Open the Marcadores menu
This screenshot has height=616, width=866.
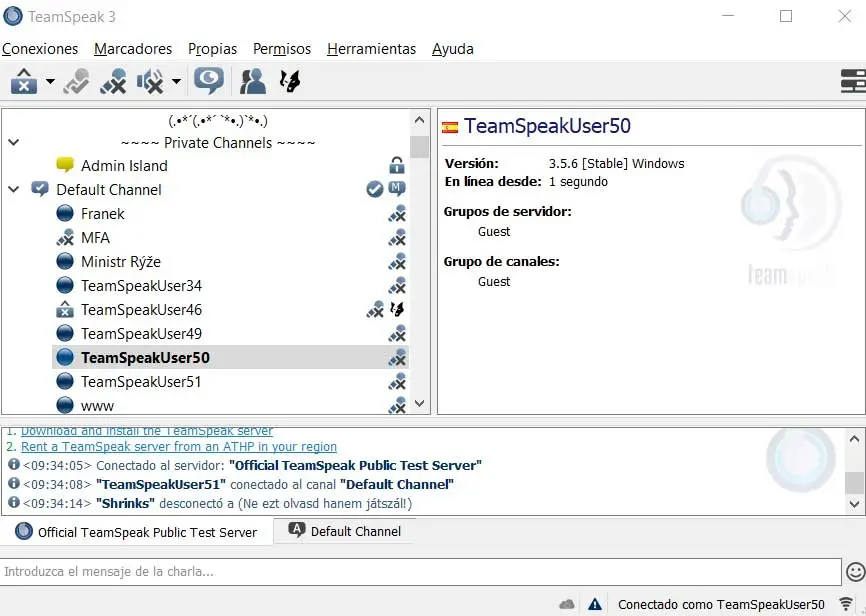click(x=133, y=49)
